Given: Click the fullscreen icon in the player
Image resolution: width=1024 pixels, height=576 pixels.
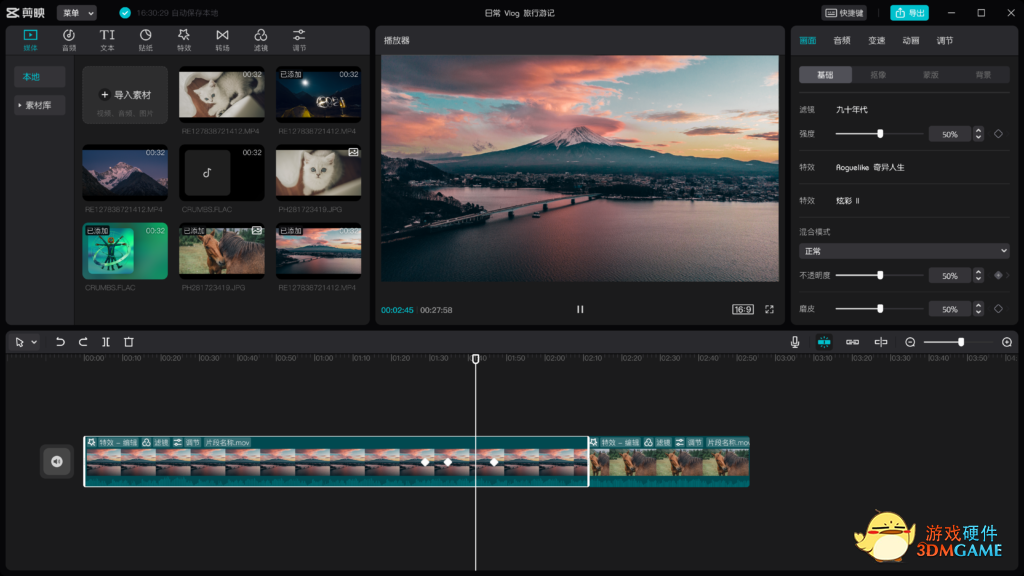Looking at the screenshot, I should (769, 310).
